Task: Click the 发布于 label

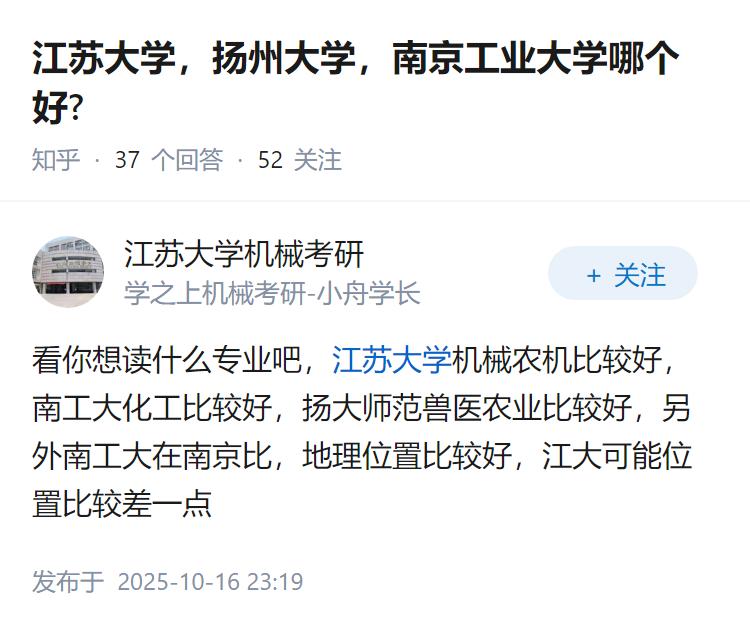Action: point(68,582)
